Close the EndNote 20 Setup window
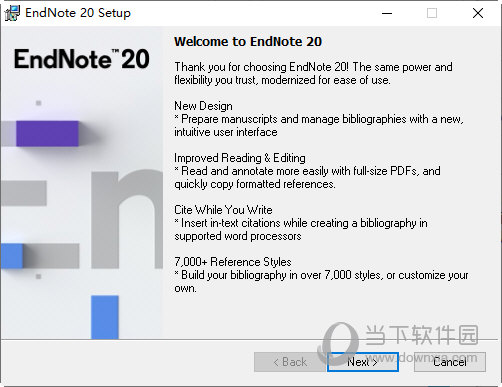Viewport: 502px width, 387px height. 478,13
